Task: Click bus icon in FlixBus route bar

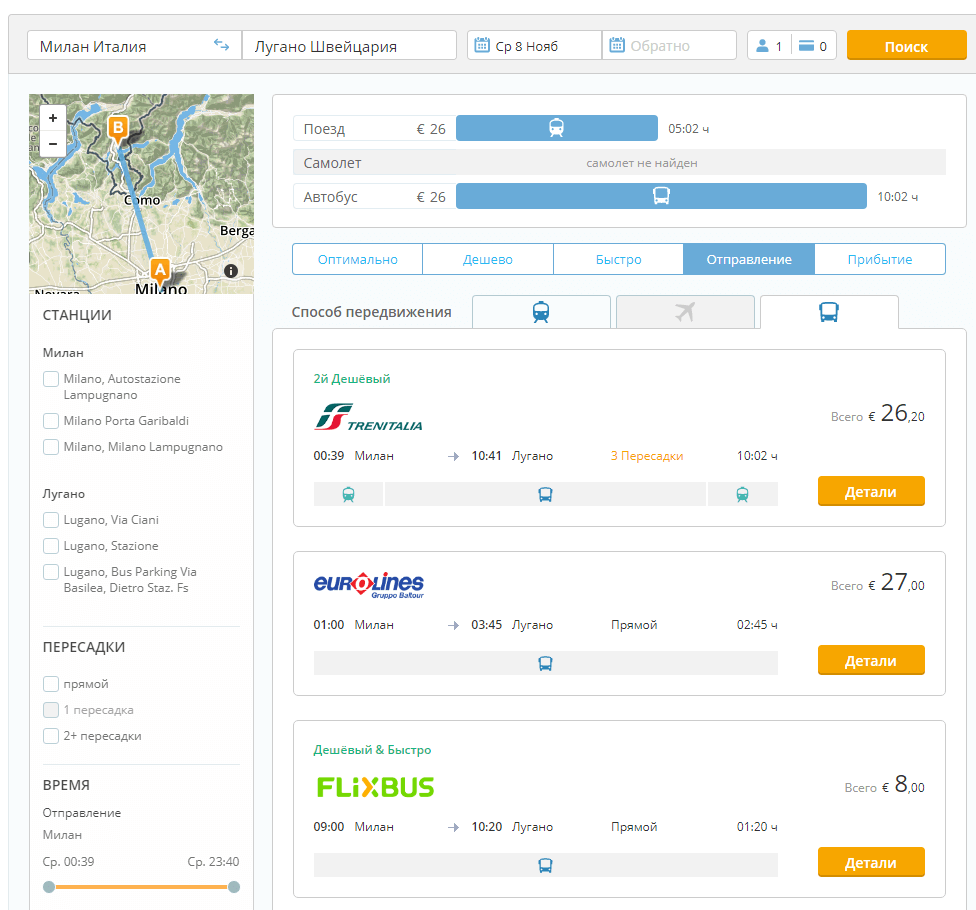Action: tap(545, 865)
